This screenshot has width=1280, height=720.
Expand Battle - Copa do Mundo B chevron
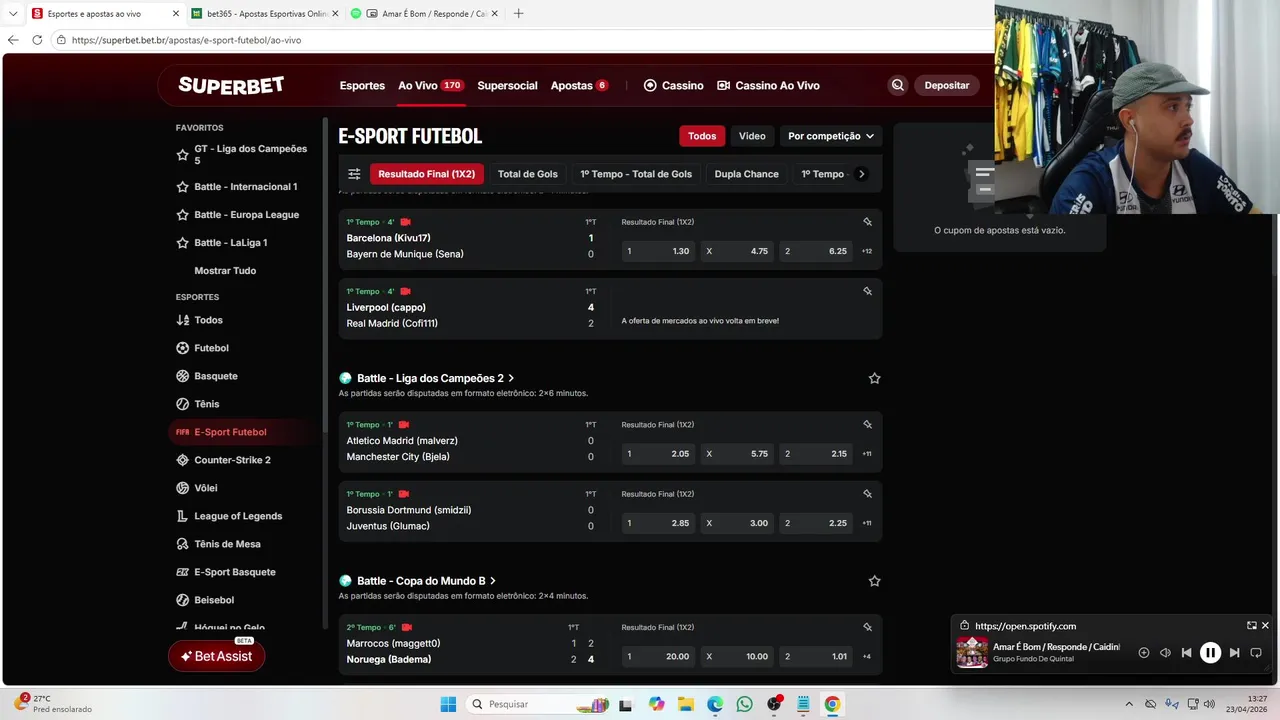pos(493,581)
